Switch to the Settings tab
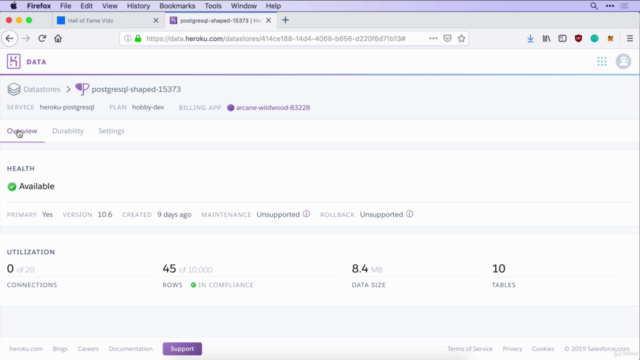The width and height of the screenshot is (640, 360). pyautogui.click(x=111, y=131)
